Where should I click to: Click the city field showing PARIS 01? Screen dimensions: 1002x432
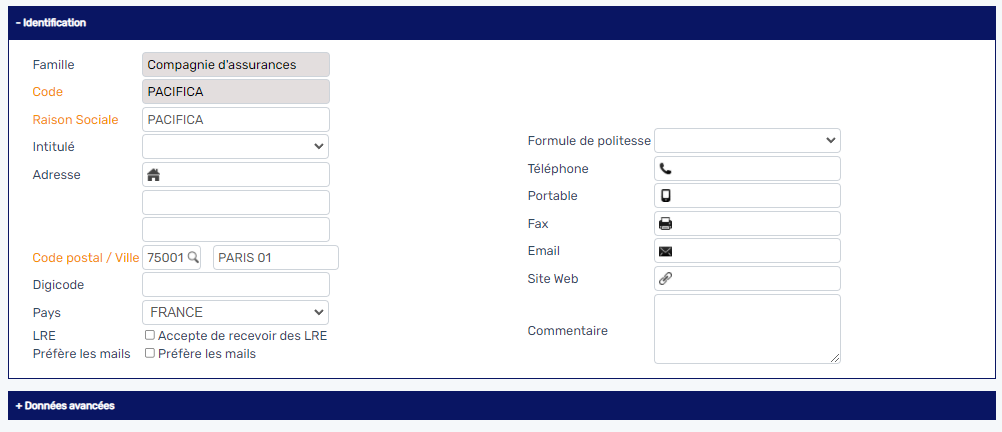click(x=276, y=258)
